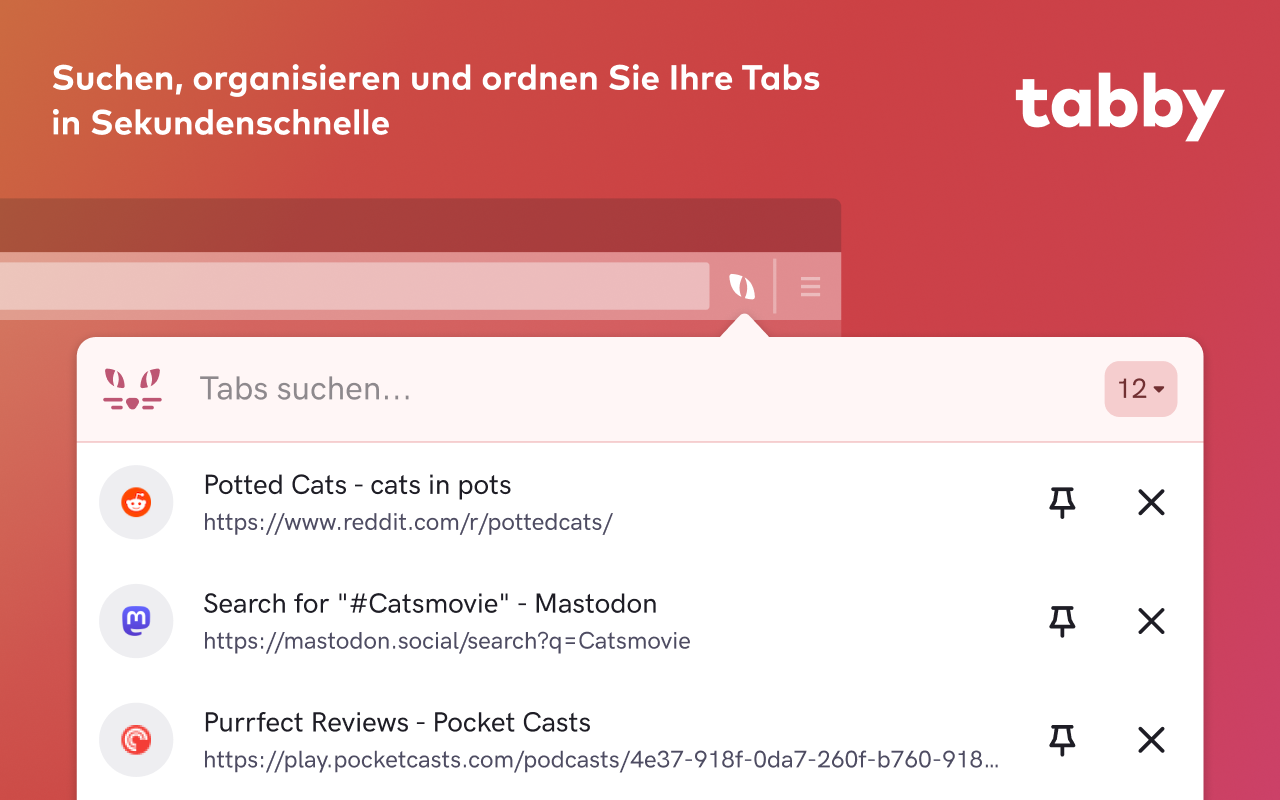This screenshot has height=800, width=1280.
Task: Click the cat face logo in popup
Action: pos(132,389)
